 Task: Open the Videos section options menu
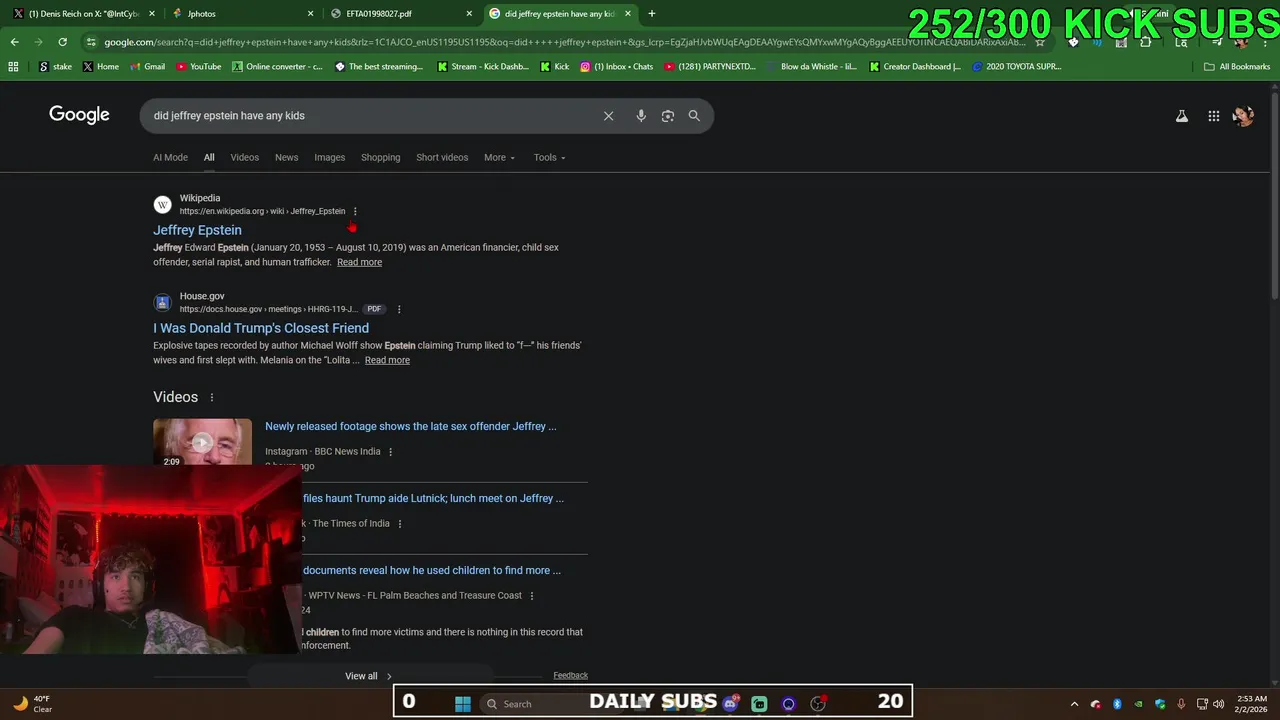212,397
